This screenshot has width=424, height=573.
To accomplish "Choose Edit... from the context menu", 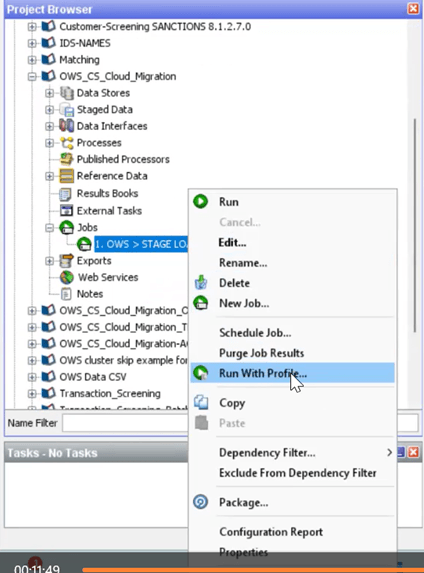I will (292, 242).
